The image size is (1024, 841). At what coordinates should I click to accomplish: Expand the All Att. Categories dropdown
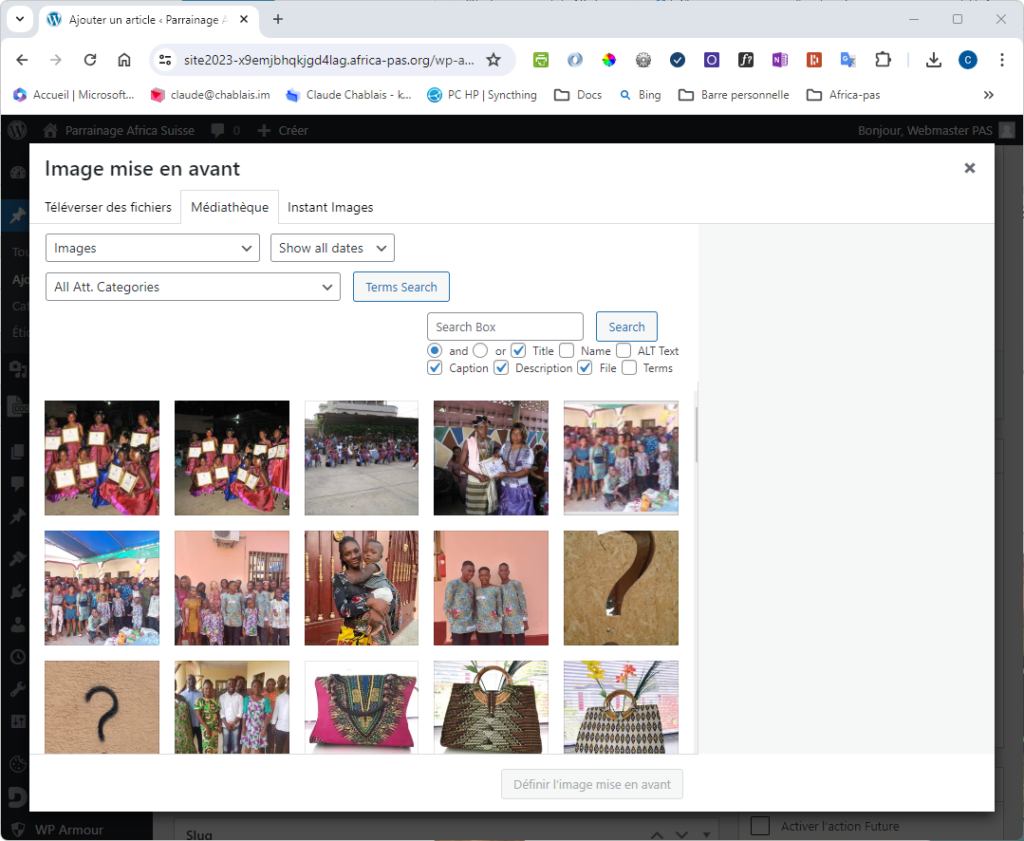(x=193, y=287)
